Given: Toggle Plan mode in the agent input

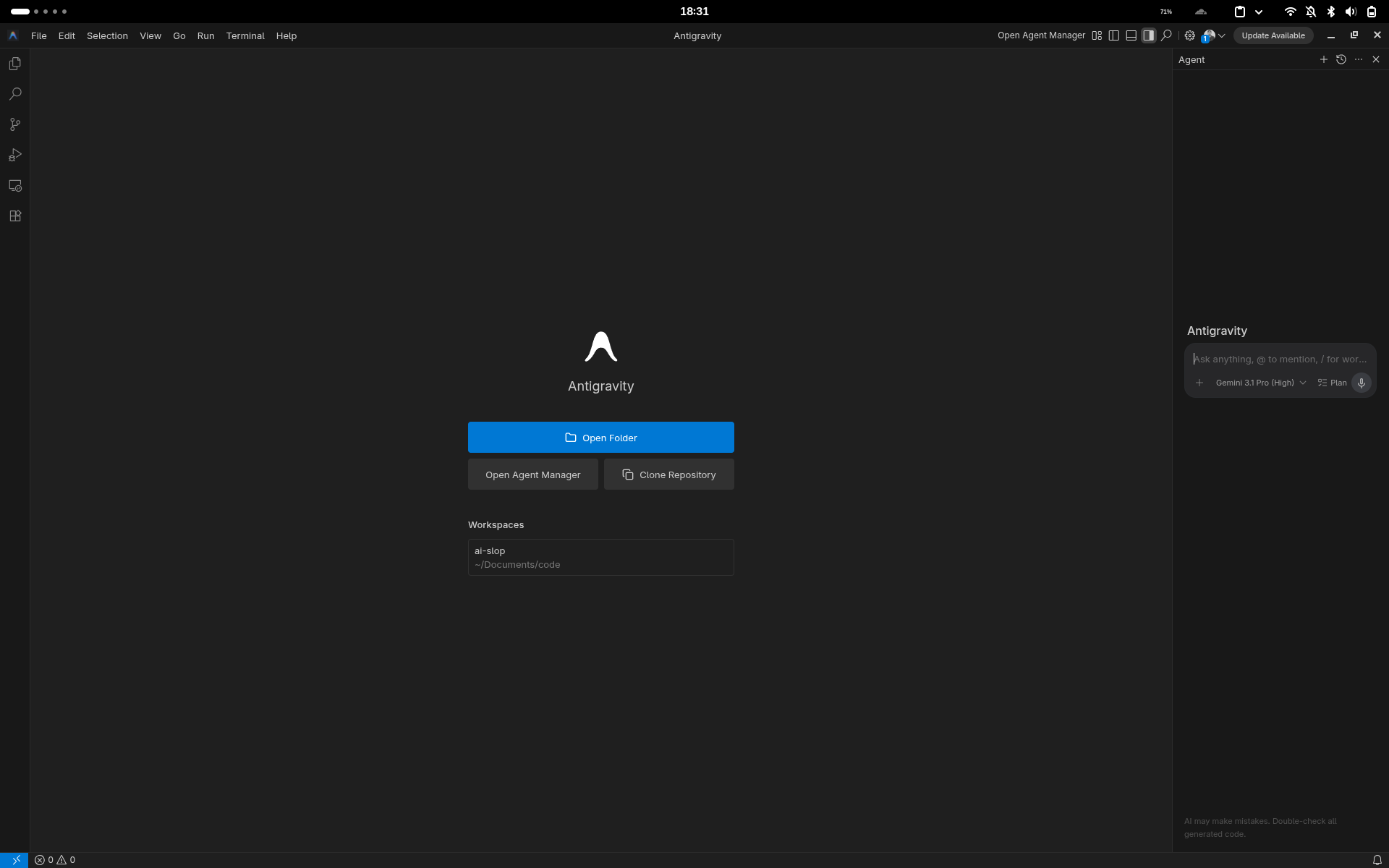Looking at the screenshot, I should tap(1333, 383).
